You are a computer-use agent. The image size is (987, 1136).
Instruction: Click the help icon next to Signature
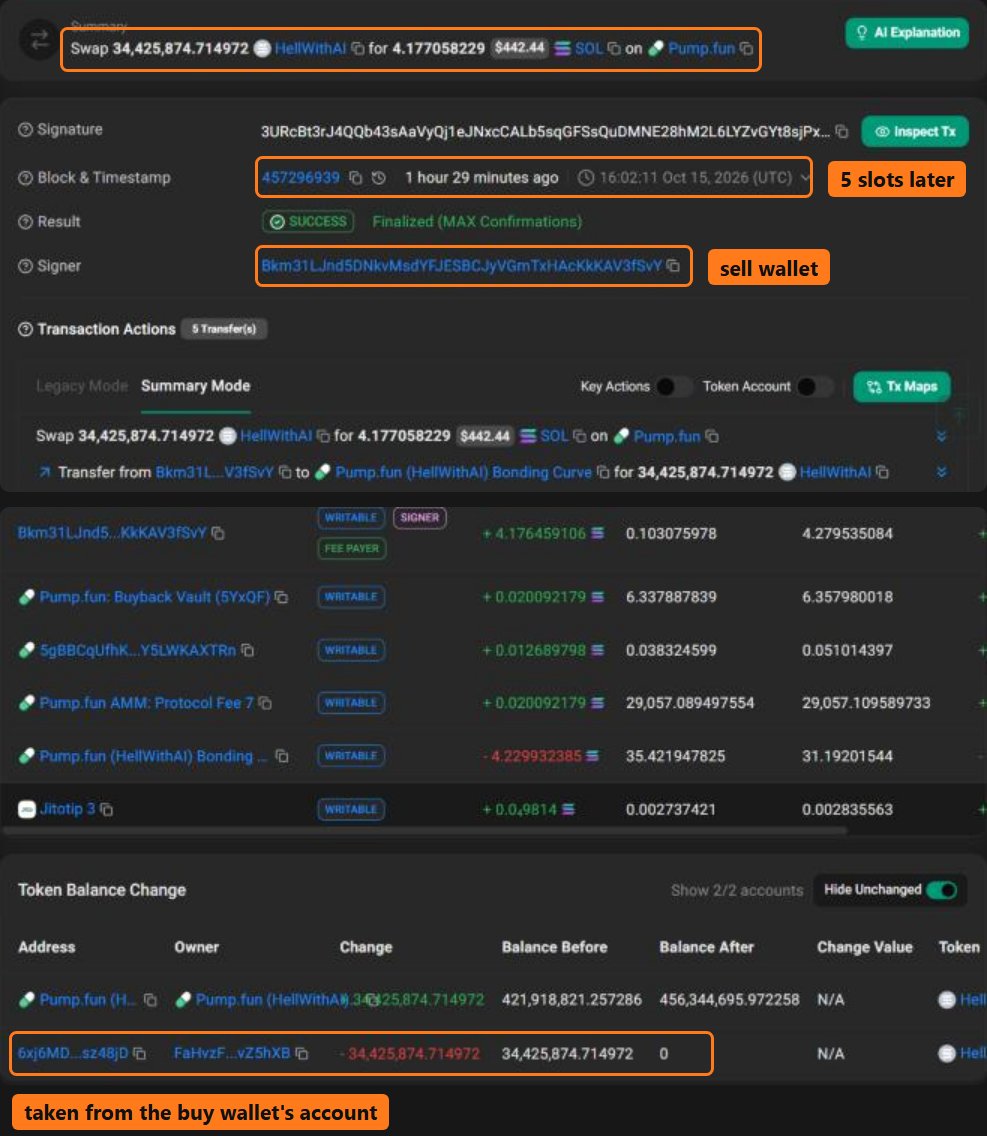click(25, 130)
